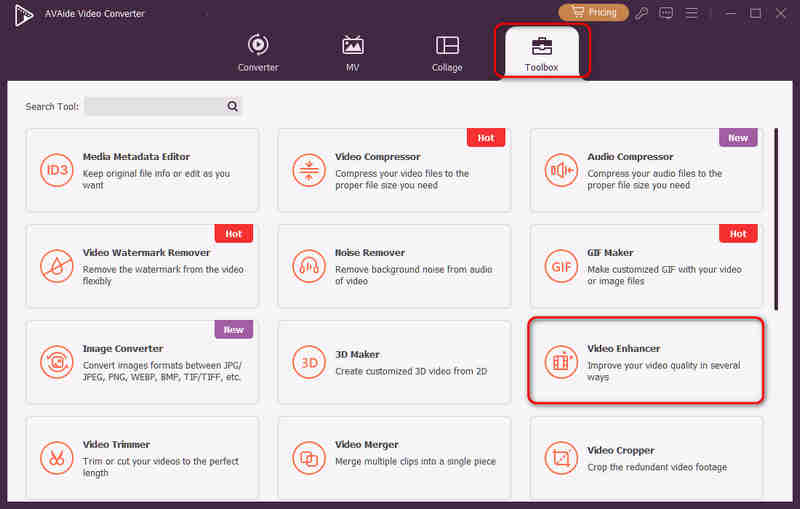Viewport: 800px width, 509px height.
Task: Switch to the Collage tab
Action: (447, 53)
